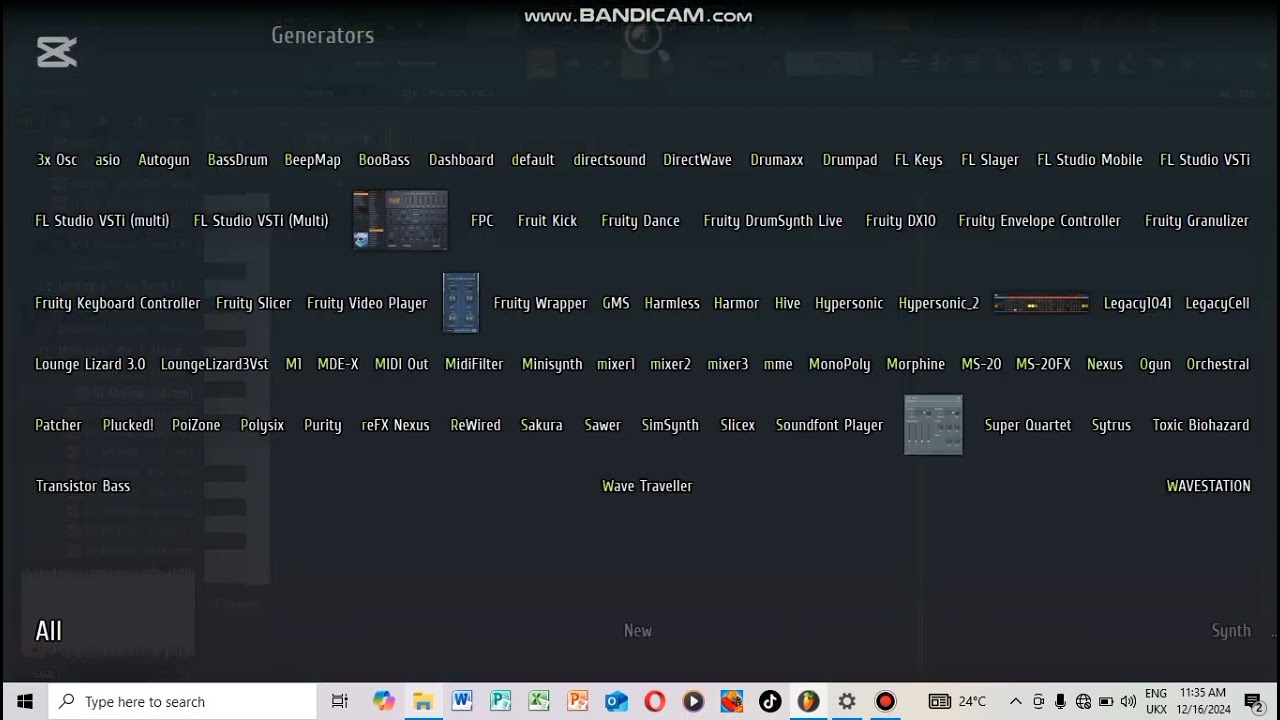This screenshot has height=720, width=1280.
Task: Choose the Autogun generator
Action: pyautogui.click(x=164, y=160)
